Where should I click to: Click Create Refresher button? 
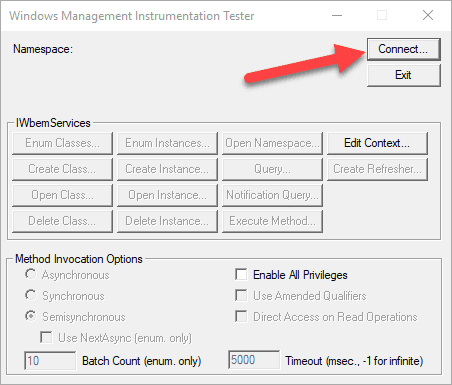[x=377, y=169]
